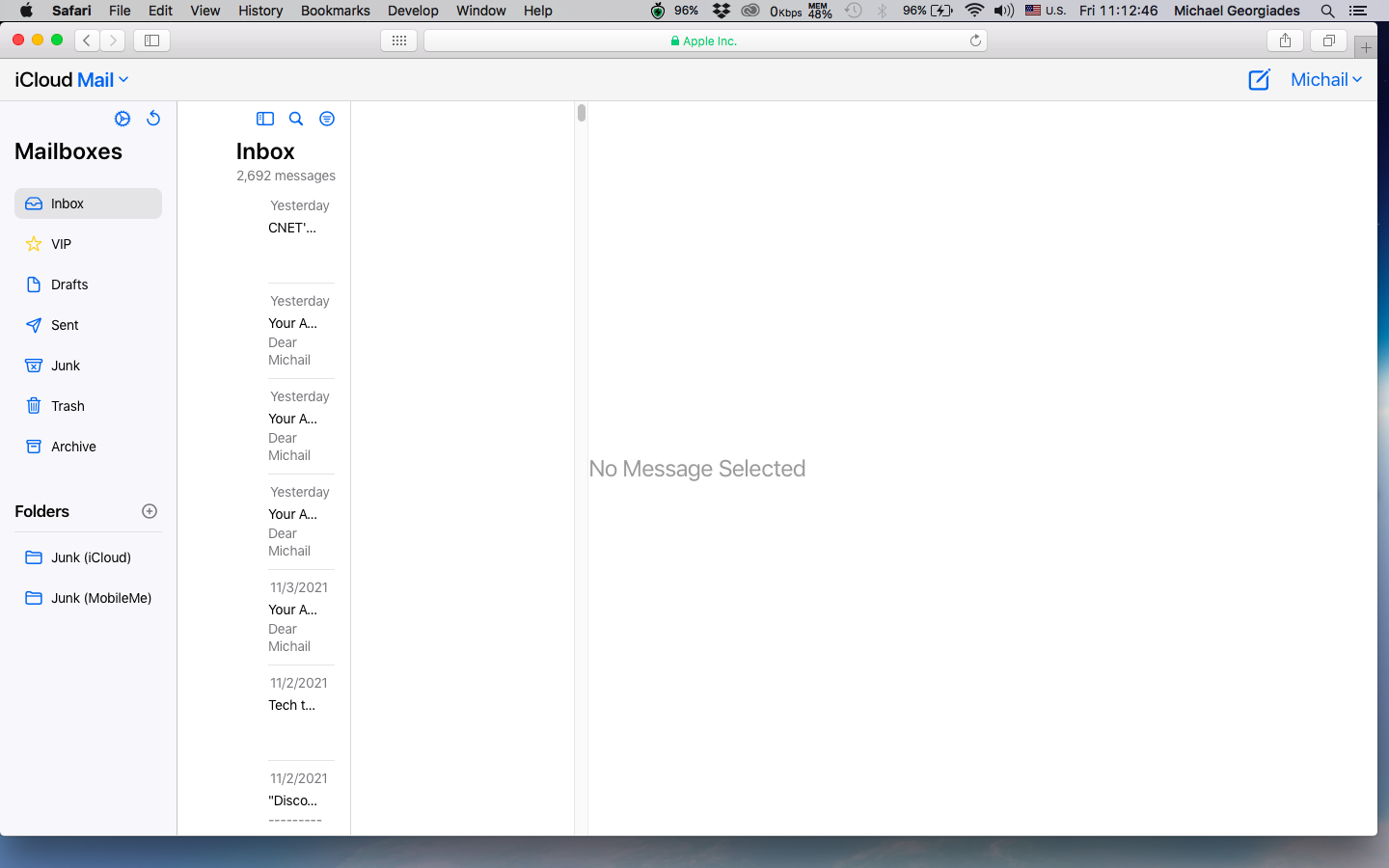Screen dimensions: 1389x868
Task: Open the Wi-Fi status menu
Action: pos(974,11)
